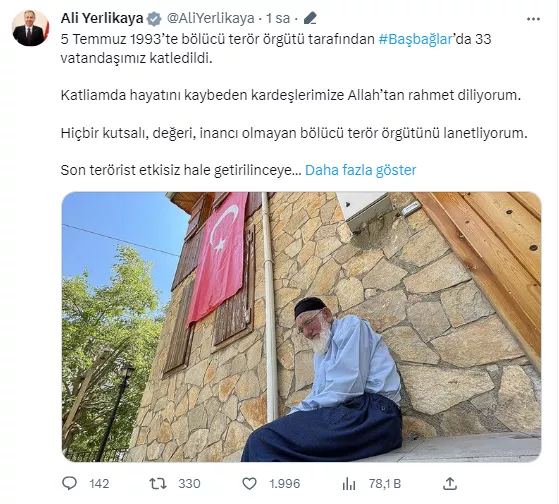Click the 78,1 B views count
Viewport: 559px width, 504px height.
pos(385,484)
